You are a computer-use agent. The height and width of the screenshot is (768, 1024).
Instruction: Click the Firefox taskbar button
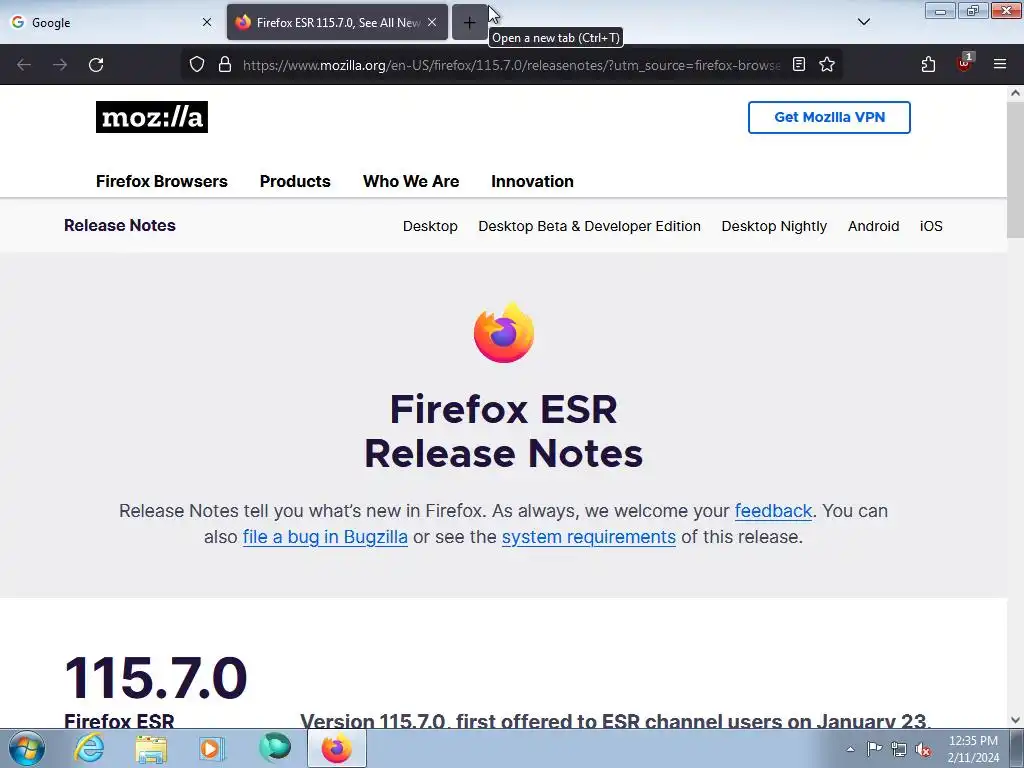point(337,748)
